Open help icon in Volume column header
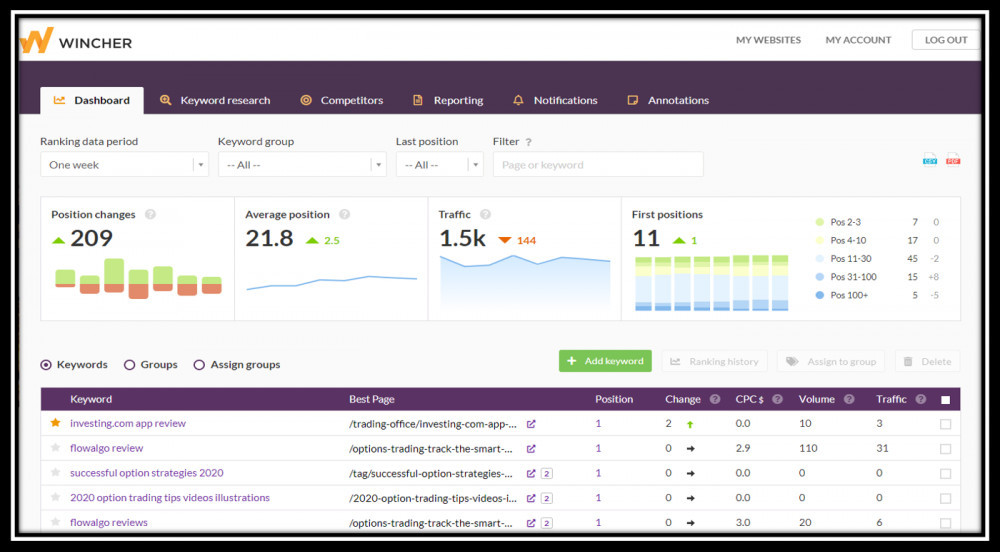1000x552 pixels. pyautogui.click(x=849, y=399)
